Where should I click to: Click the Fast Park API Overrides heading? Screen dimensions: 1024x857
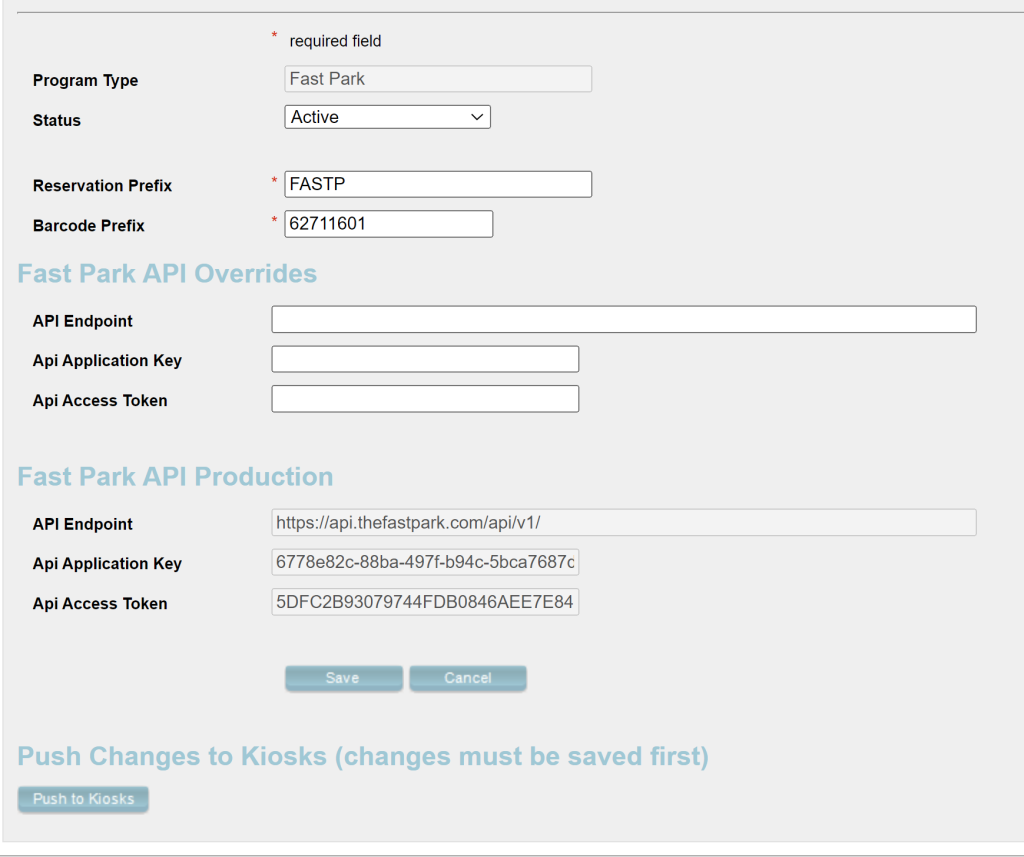pyautogui.click(x=167, y=274)
